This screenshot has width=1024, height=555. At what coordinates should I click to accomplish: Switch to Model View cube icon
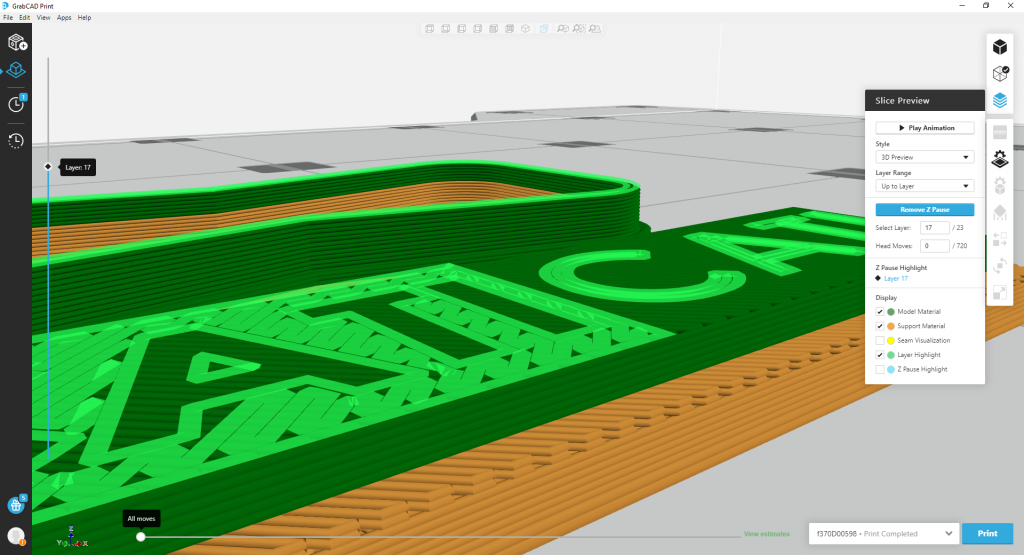click(x=999, y=47)
